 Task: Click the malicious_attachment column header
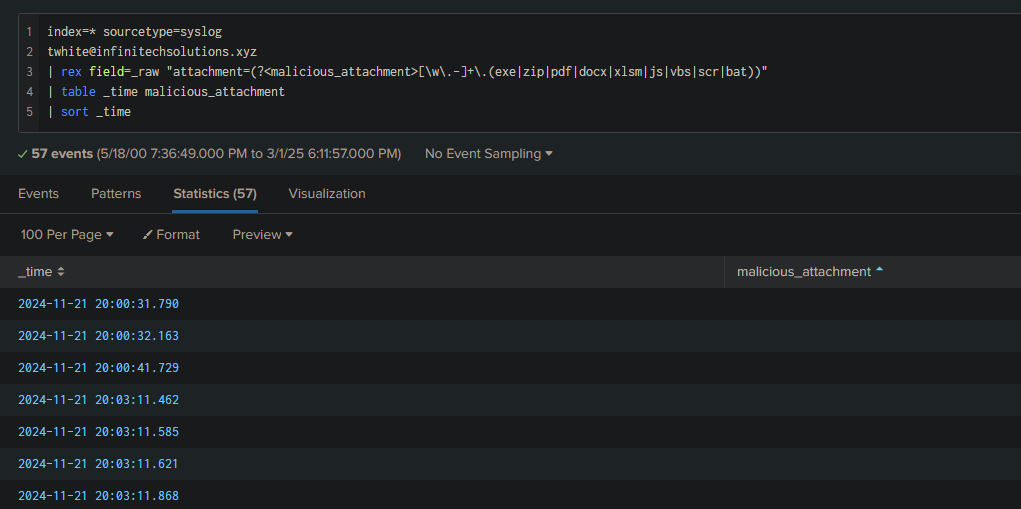[804, 271]
